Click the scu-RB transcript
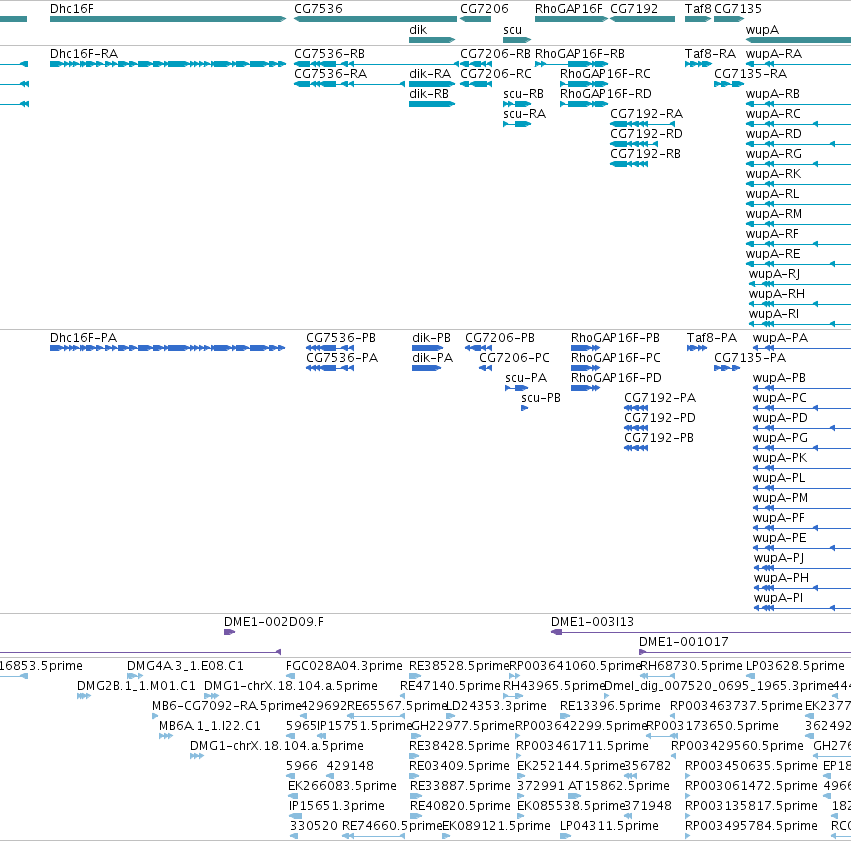This screenshot has height=841, width=851. coord(517,104)
